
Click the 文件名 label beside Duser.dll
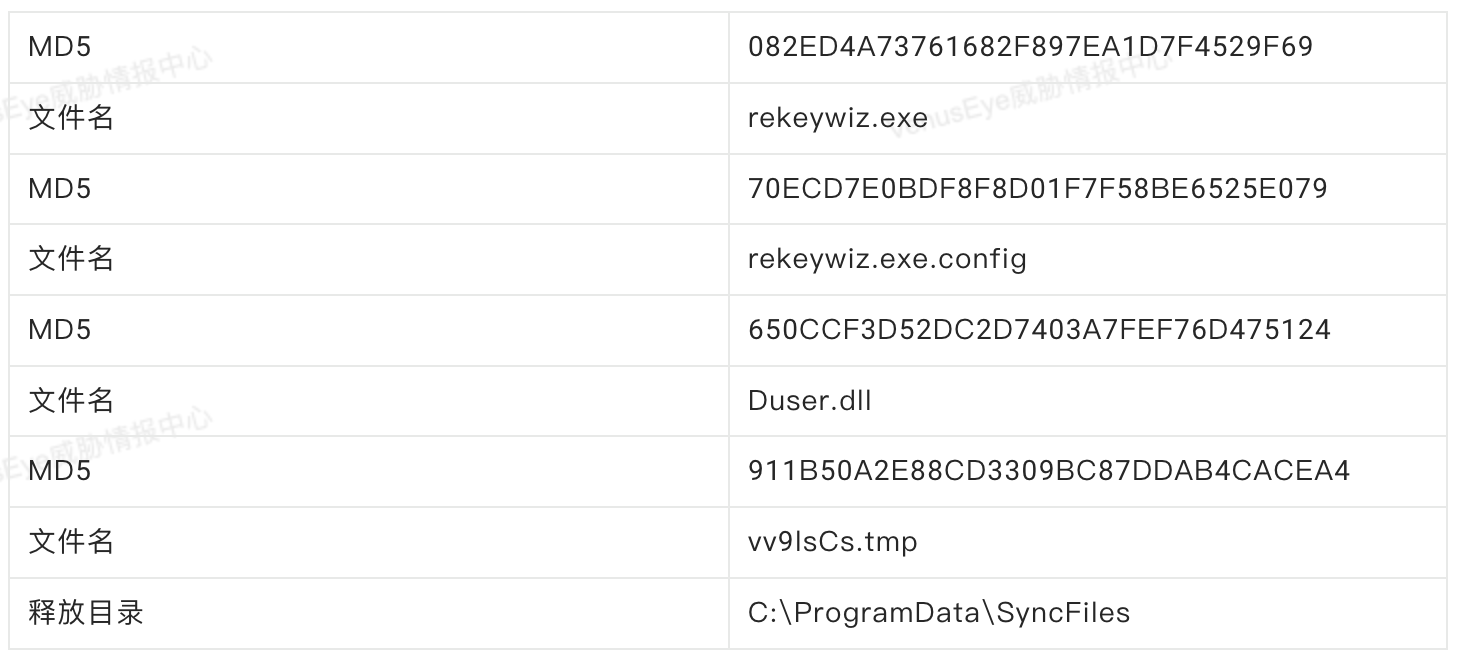71,401
